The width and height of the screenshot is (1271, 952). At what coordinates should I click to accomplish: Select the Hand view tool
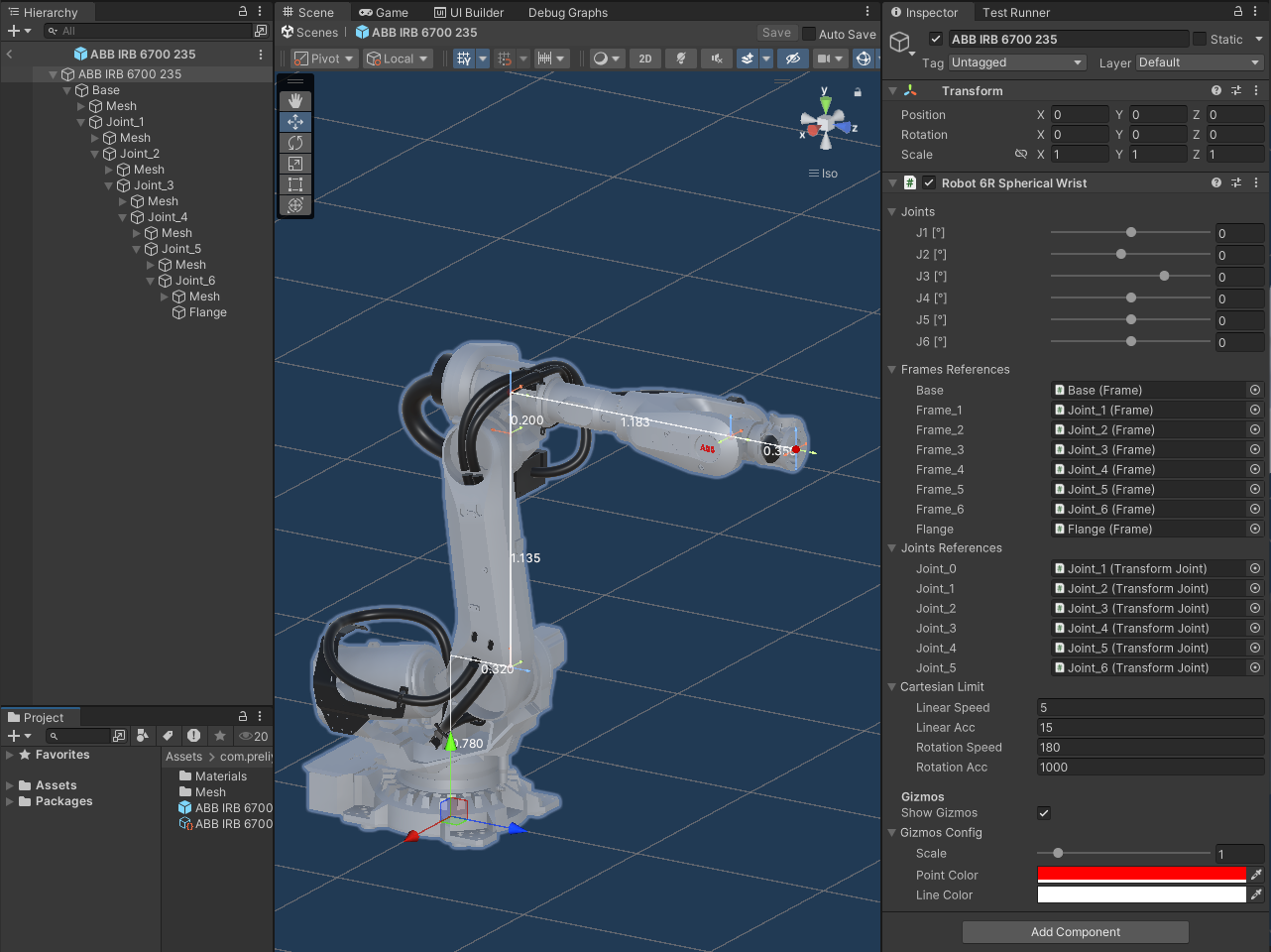(295, 101)
